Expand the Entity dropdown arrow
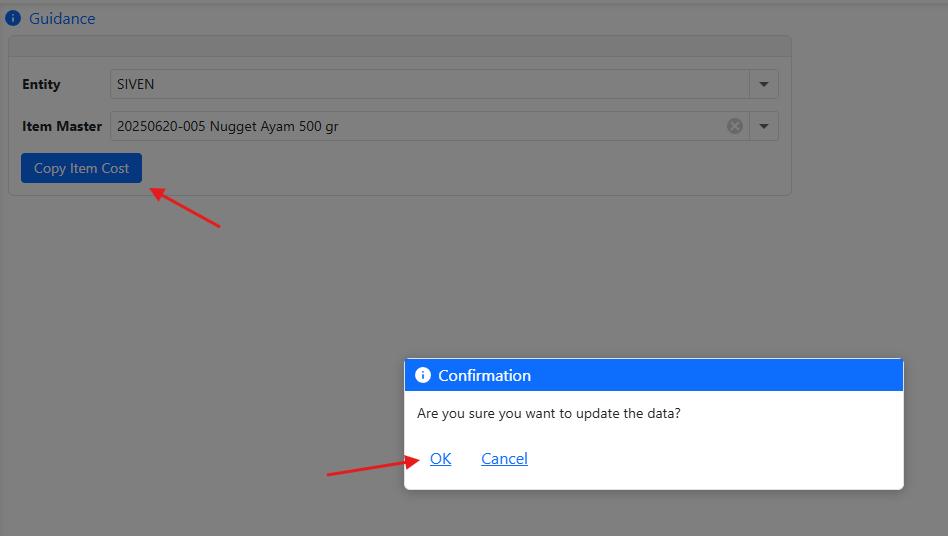 [764, 84]
